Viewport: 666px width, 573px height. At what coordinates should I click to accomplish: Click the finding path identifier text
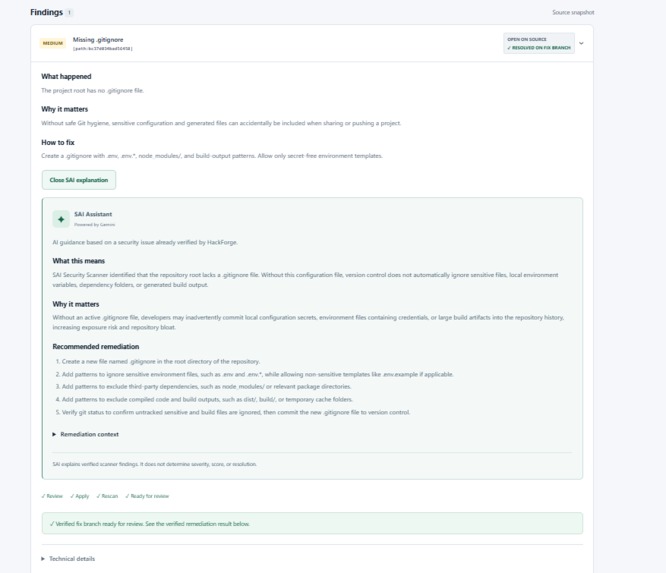[x=102, y=49]
